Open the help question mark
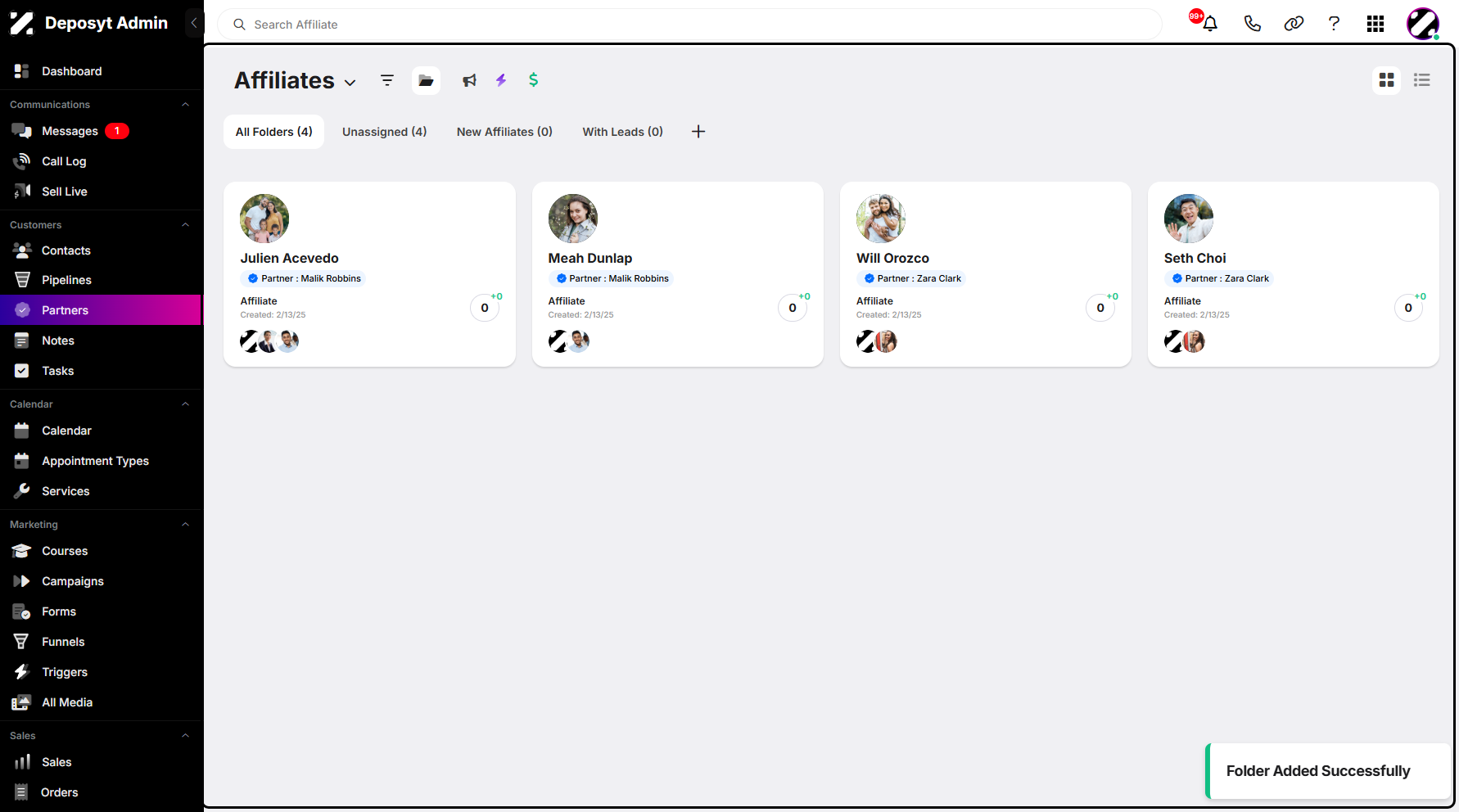This screenshot has height=812, width=1459. coord(1334,24)
